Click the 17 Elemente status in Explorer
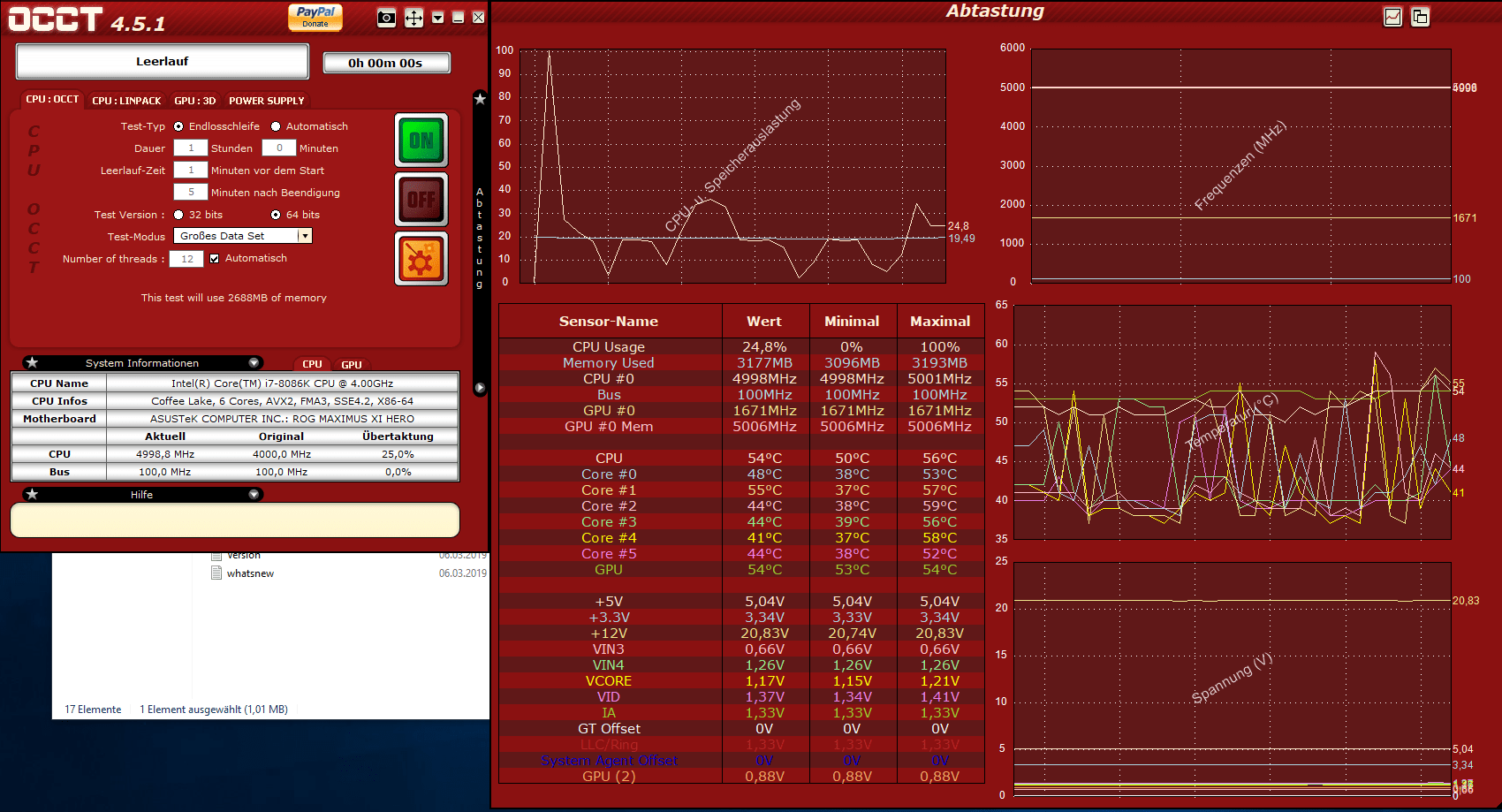The width and height of the screenshot is (1502, 812). tap(93, 710)
